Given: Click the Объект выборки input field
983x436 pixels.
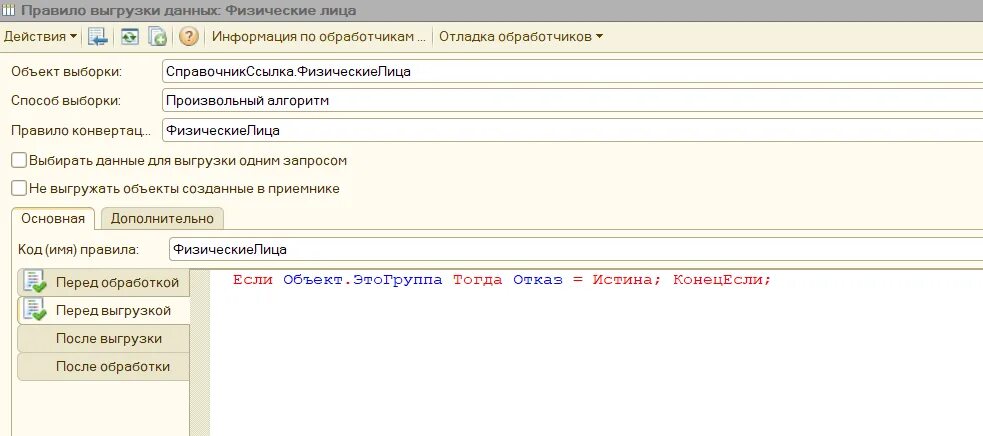Looking at the screenshot, I should [x=572, y=72].
